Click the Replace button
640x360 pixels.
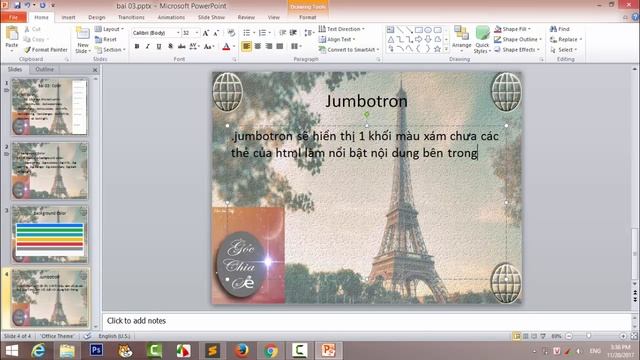coord(566,39)
